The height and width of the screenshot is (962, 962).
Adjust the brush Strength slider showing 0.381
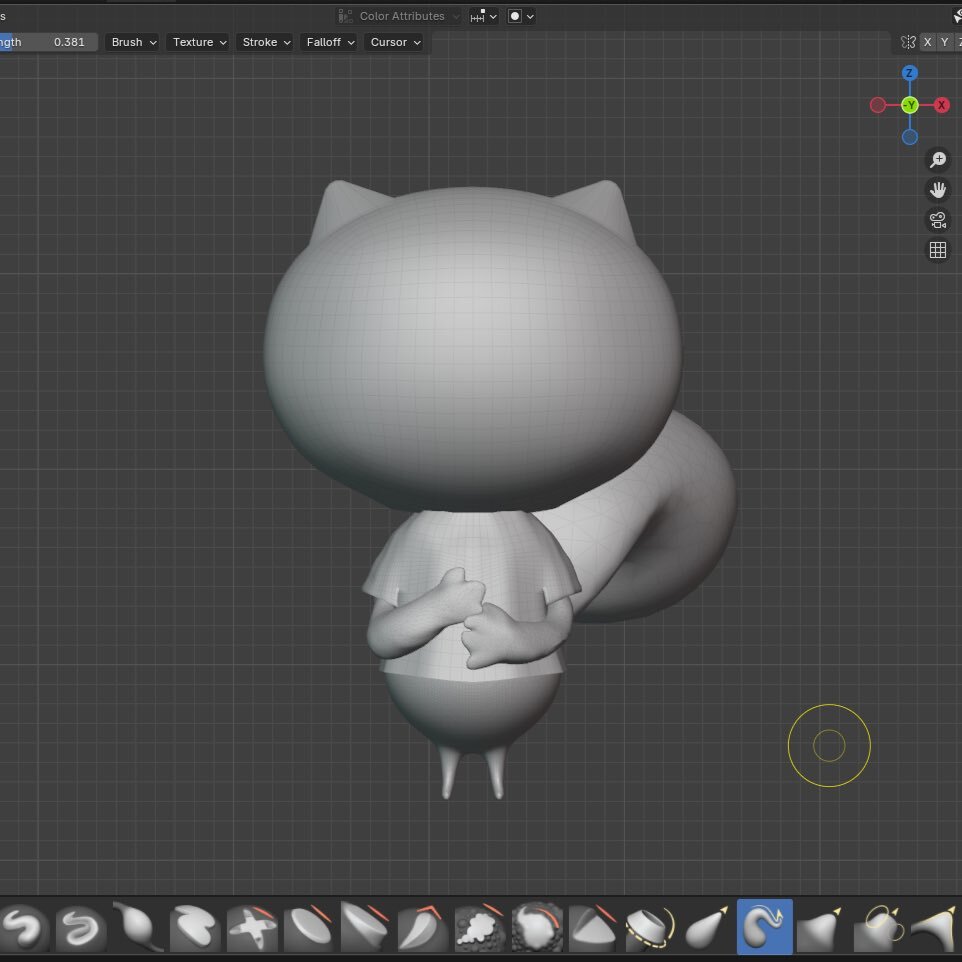click(48, 42)
